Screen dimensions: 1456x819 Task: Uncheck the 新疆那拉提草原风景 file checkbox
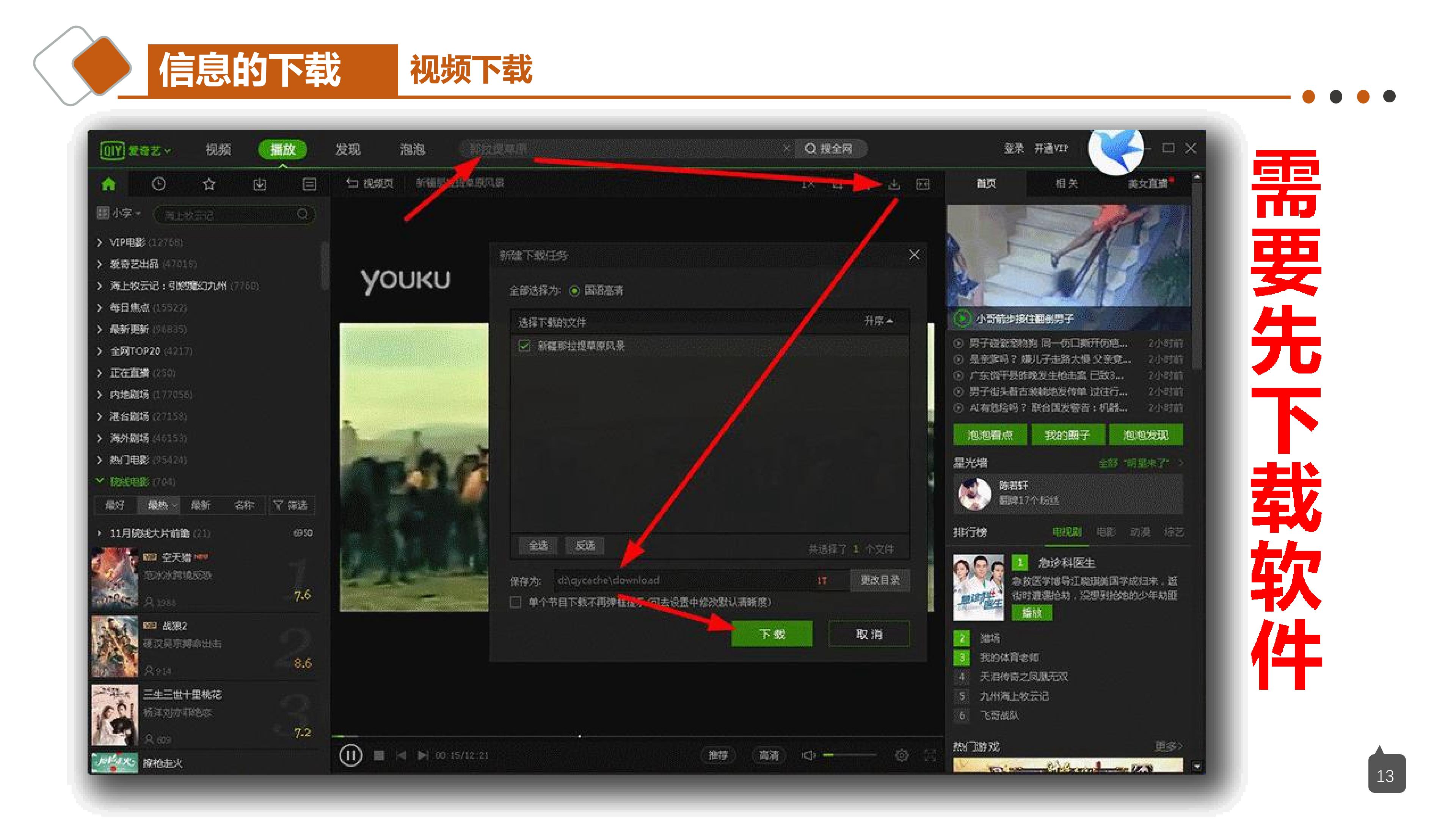tap(524, 345)
